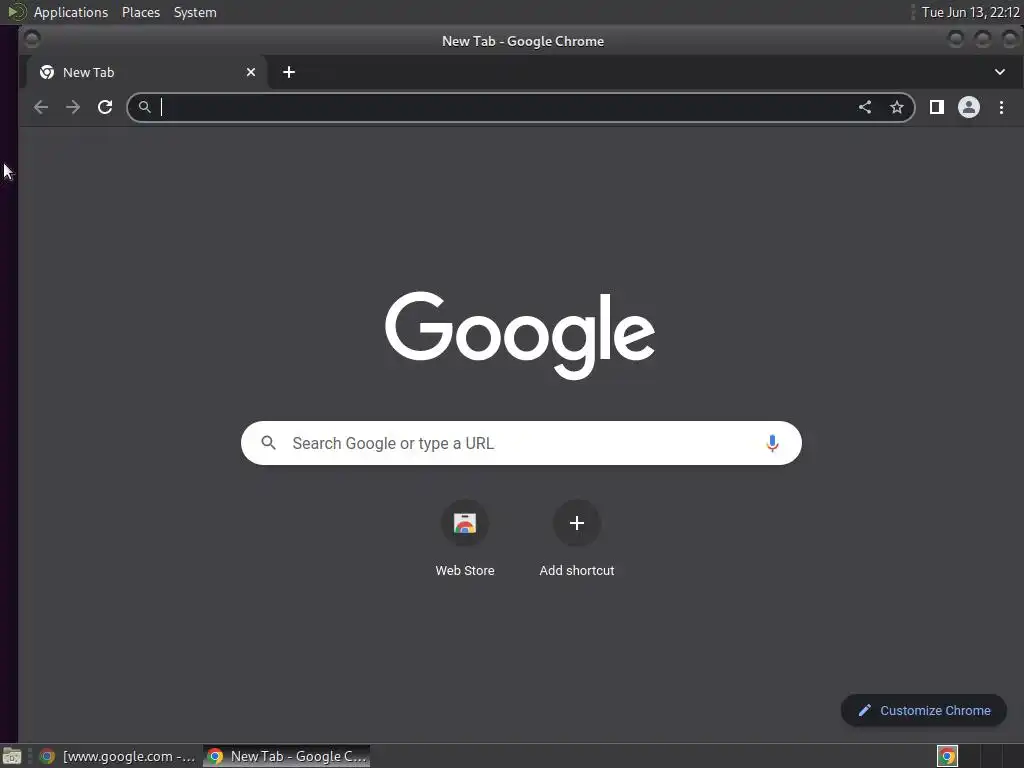Click the clock showing Tue Jun 13
This screenshot has height=768, width=1024.
pos(970,12)
